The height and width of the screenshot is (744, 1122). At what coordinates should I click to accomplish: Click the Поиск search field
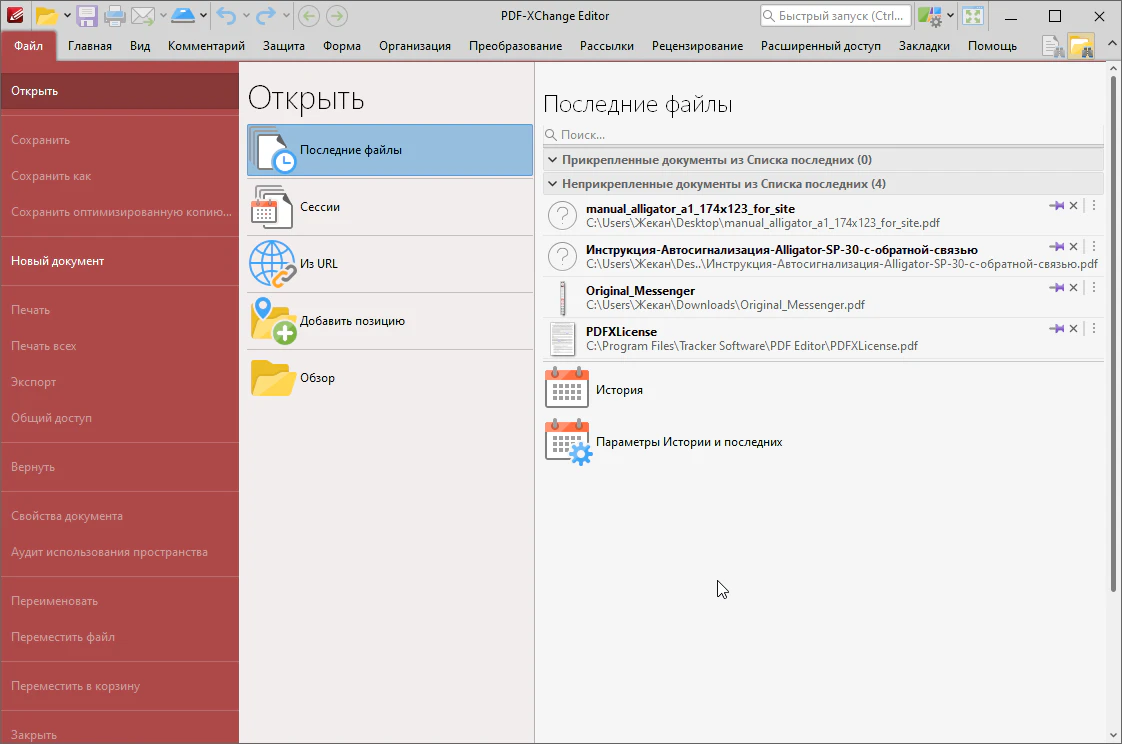tap(820, 135)
